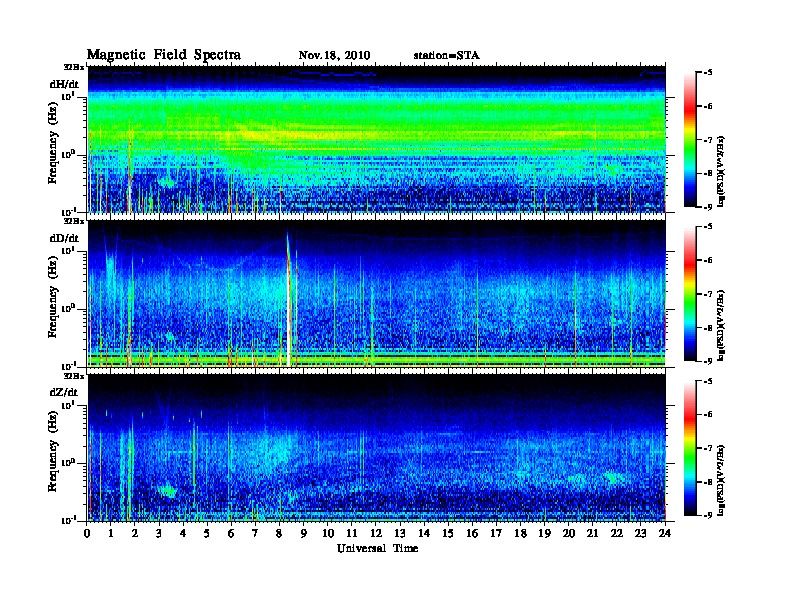
Task: Click hour 21 on the Universal Time axis
Action: [x=592, y=533]
